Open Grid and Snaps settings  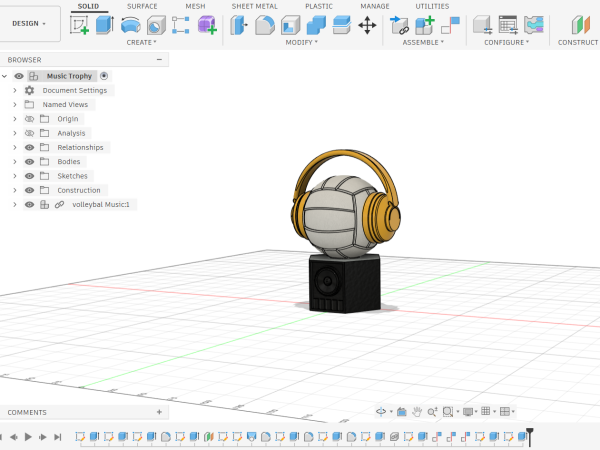tap(486, 411)
